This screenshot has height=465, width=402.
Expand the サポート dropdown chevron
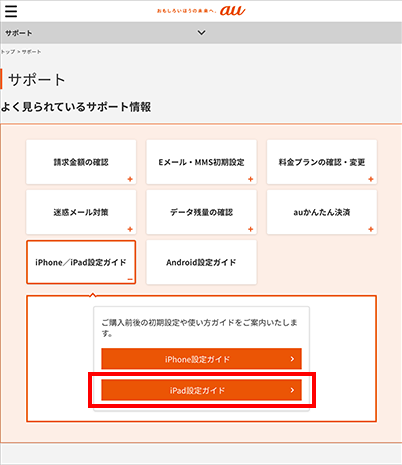(201, 33)
